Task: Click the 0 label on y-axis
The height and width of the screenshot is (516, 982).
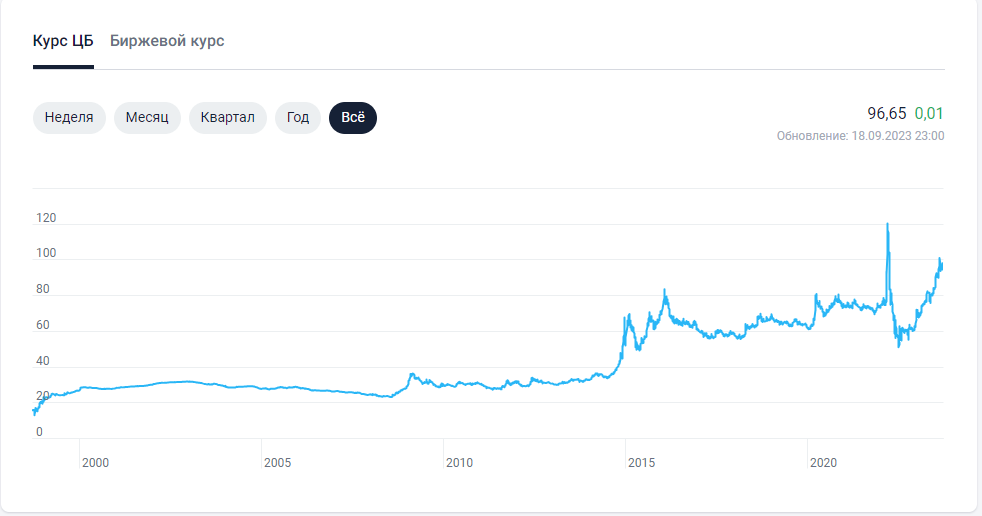Action: pyautogui.click(x=40, y=432)
